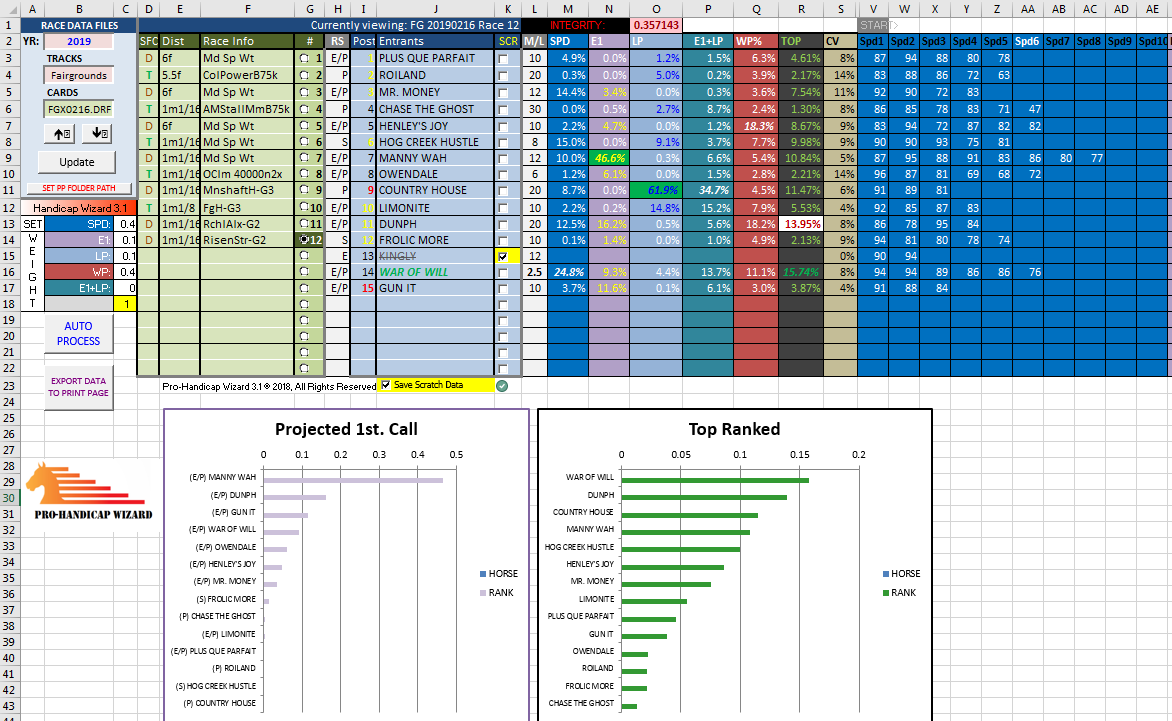Select the radio button for race 9
This screenshot has width=1172, height=721.
304,190
